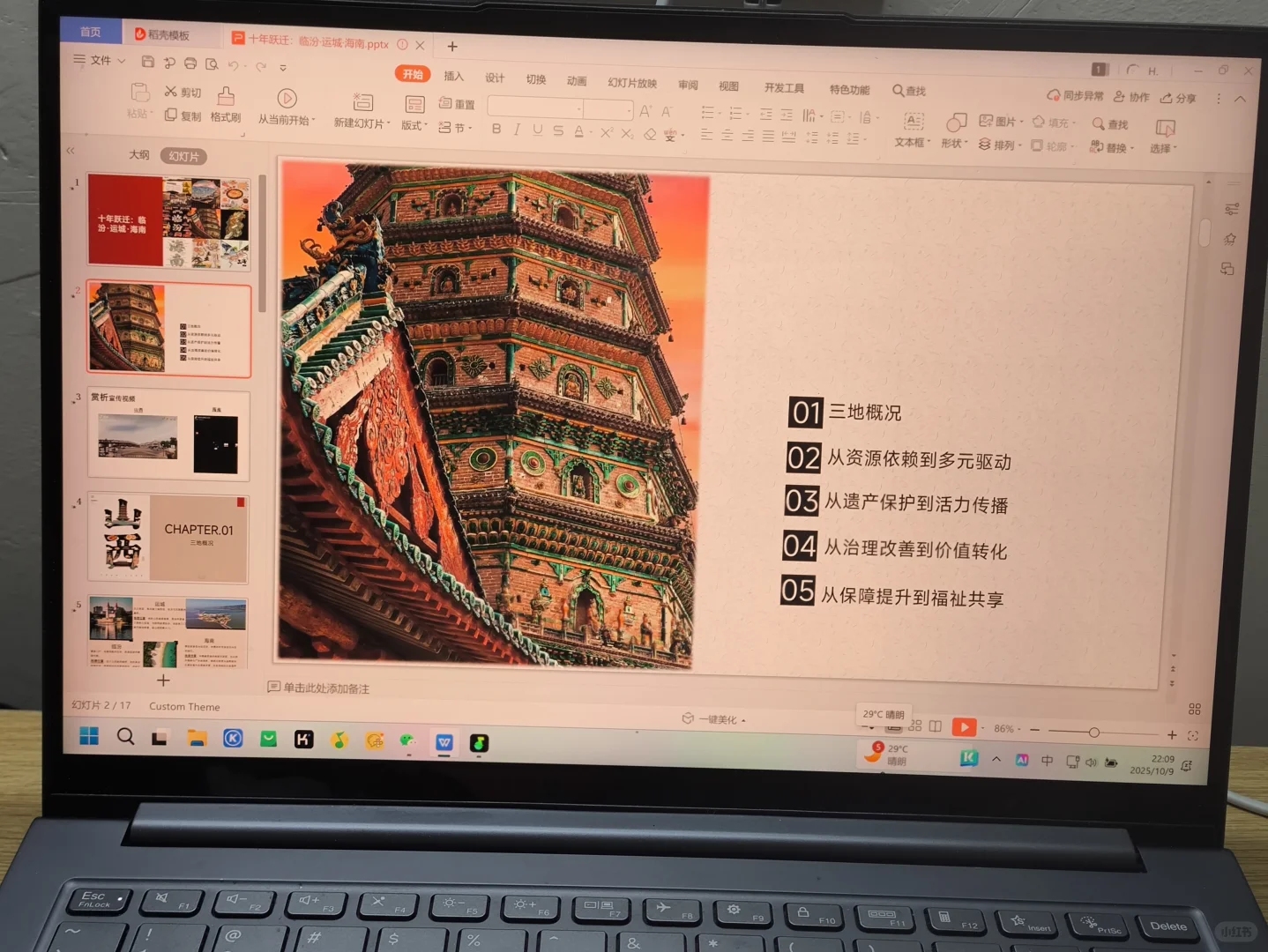The image size is (1268, 952).
Task: Open the Shapes (形状) gallery
Action: tap(955, 131)
